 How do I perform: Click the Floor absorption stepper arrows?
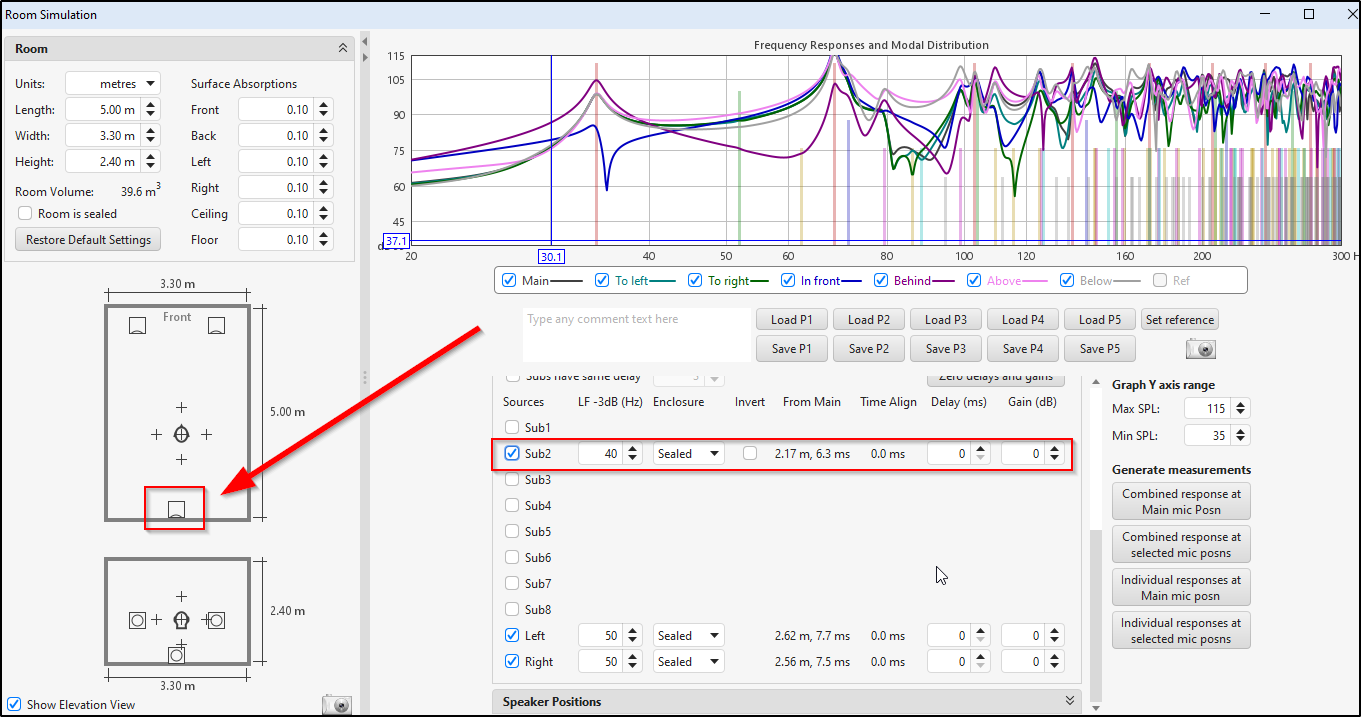[323, 240]
